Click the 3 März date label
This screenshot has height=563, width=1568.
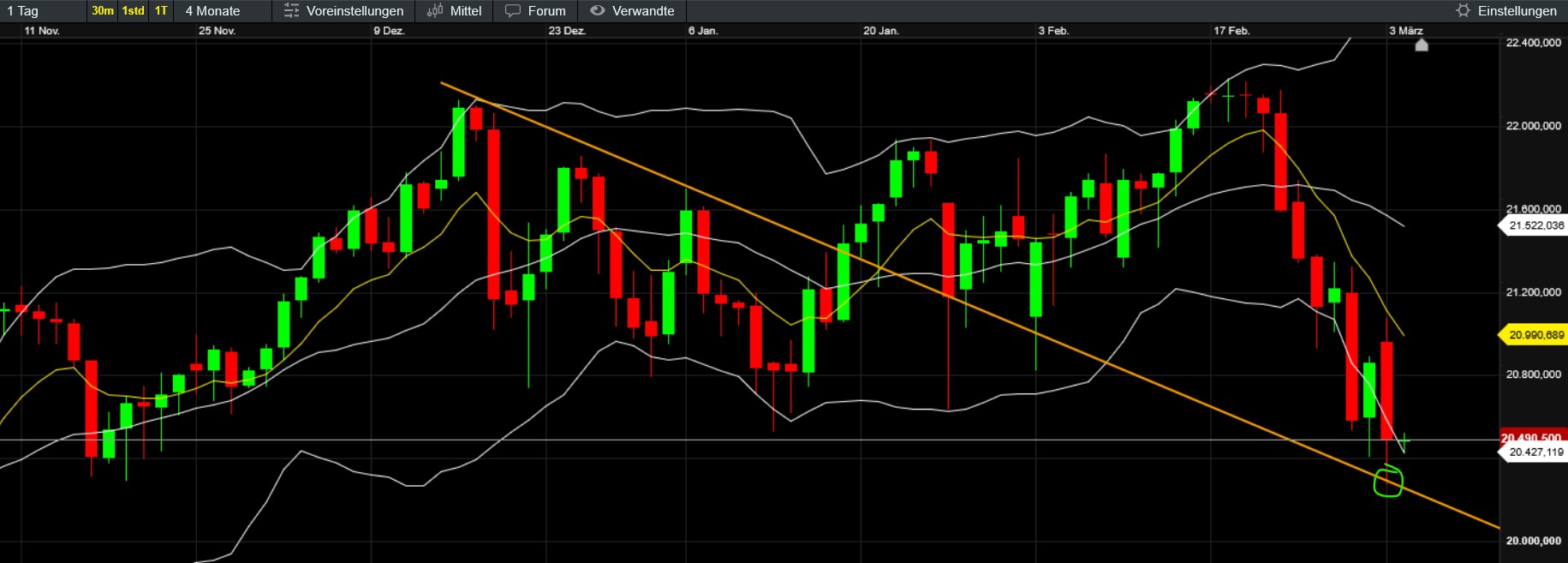pos(1406,31)
